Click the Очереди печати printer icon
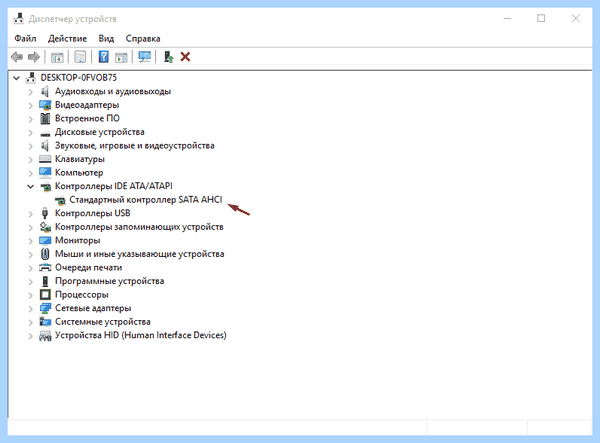 pos(45,267)
